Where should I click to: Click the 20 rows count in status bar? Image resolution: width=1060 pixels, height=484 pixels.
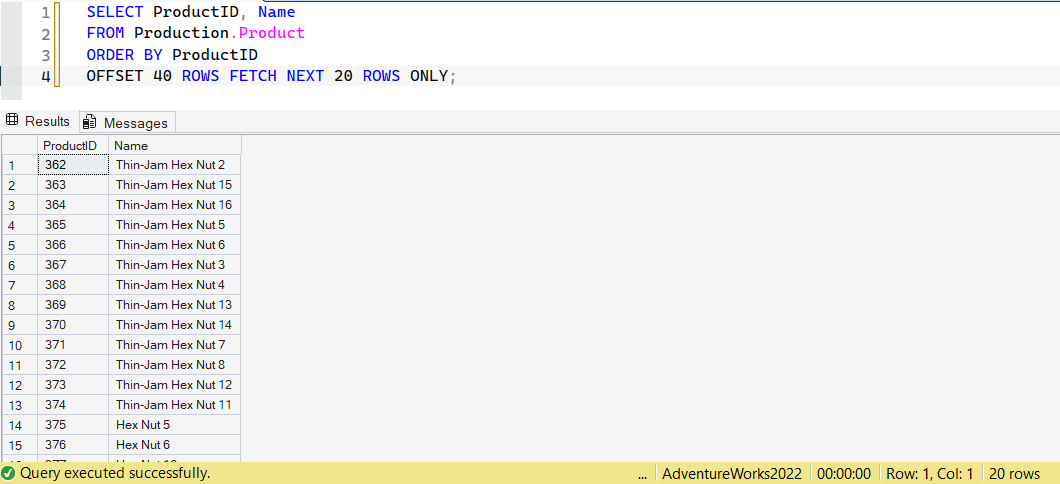pos(1014,473)
